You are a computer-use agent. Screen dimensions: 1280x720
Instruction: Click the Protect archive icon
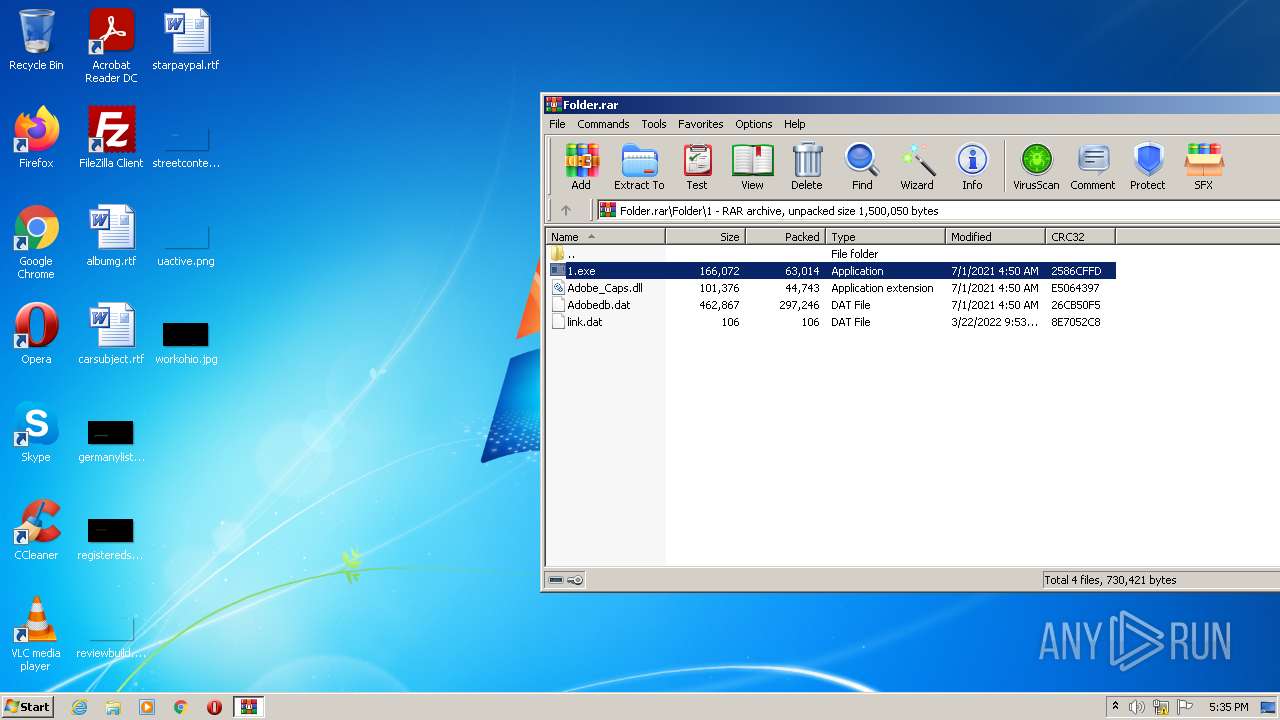coord(1148,166)
